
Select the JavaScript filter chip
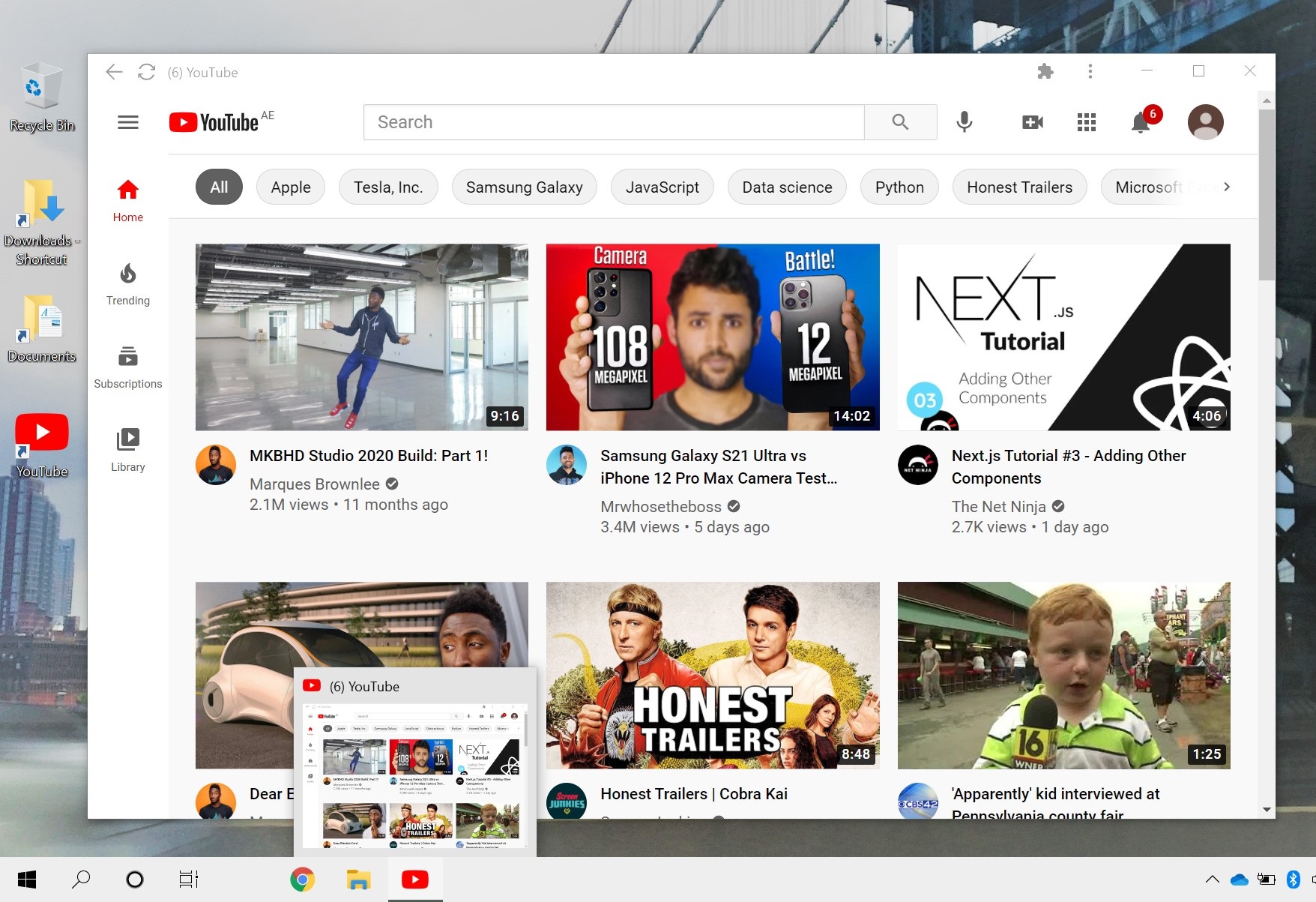pos(662,187)
